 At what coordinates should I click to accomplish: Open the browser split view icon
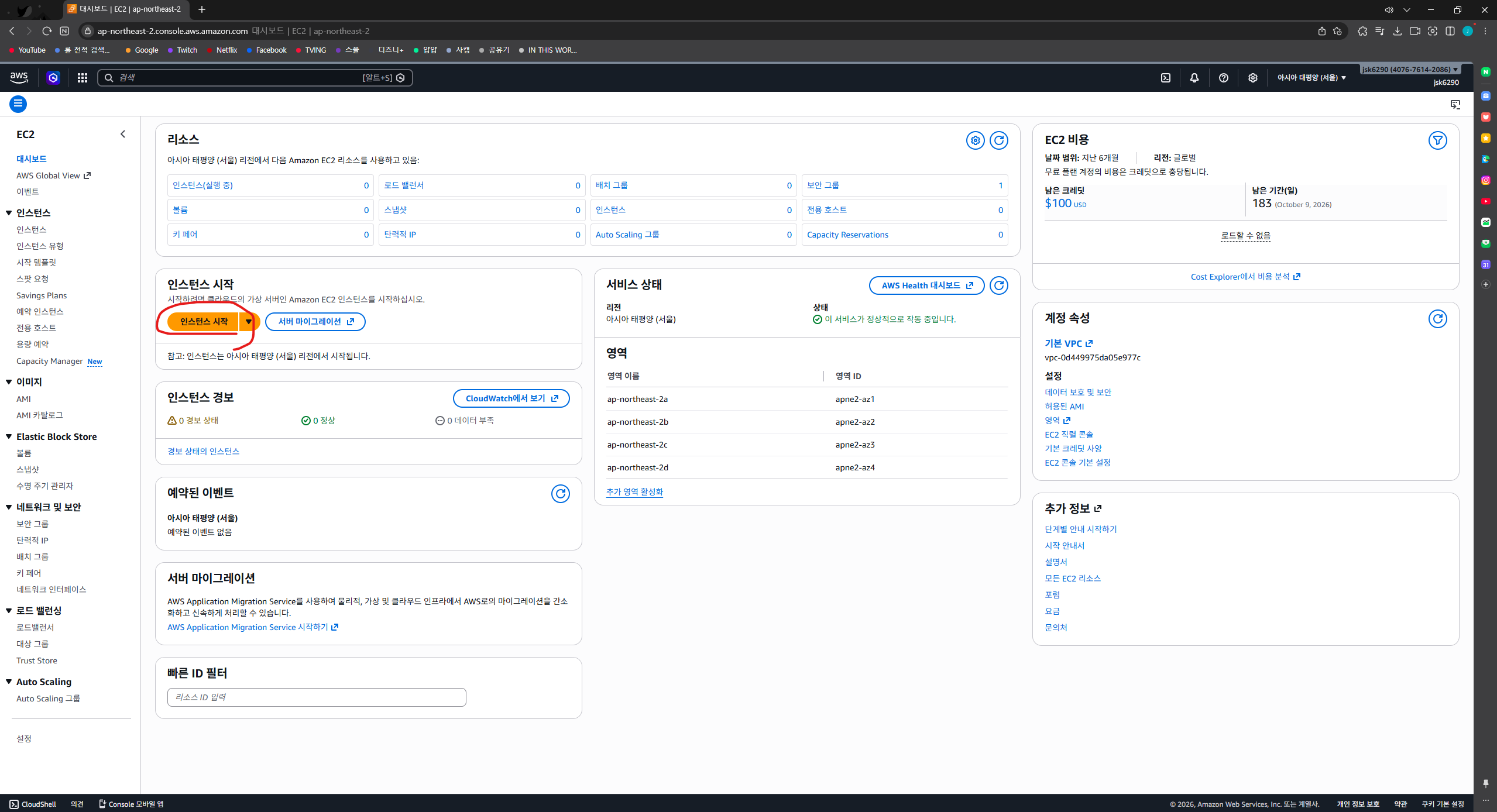point(1450,31)
